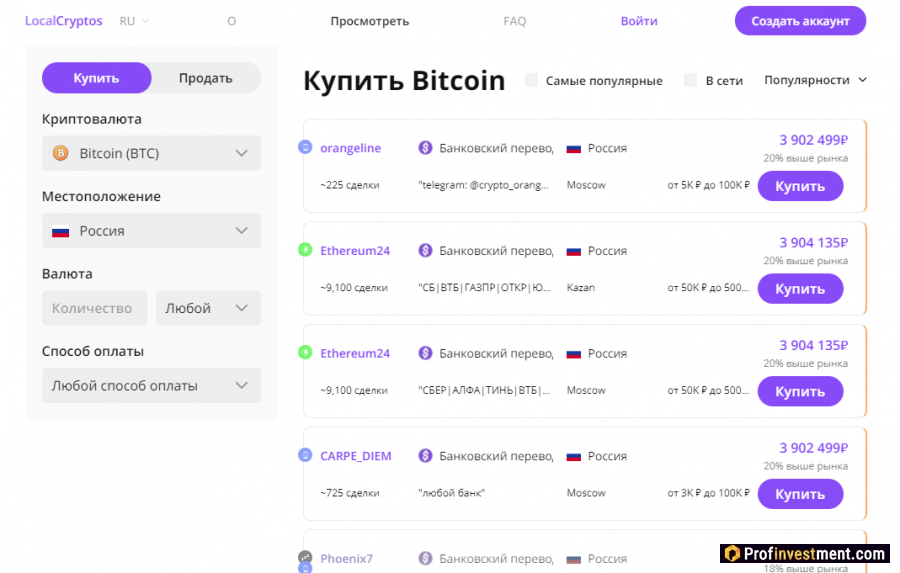The width and height of the screenshot is (900, 573).
Task: Click Купить for Ethereum24 Kazan offer
Action: (x=800, y=289)
